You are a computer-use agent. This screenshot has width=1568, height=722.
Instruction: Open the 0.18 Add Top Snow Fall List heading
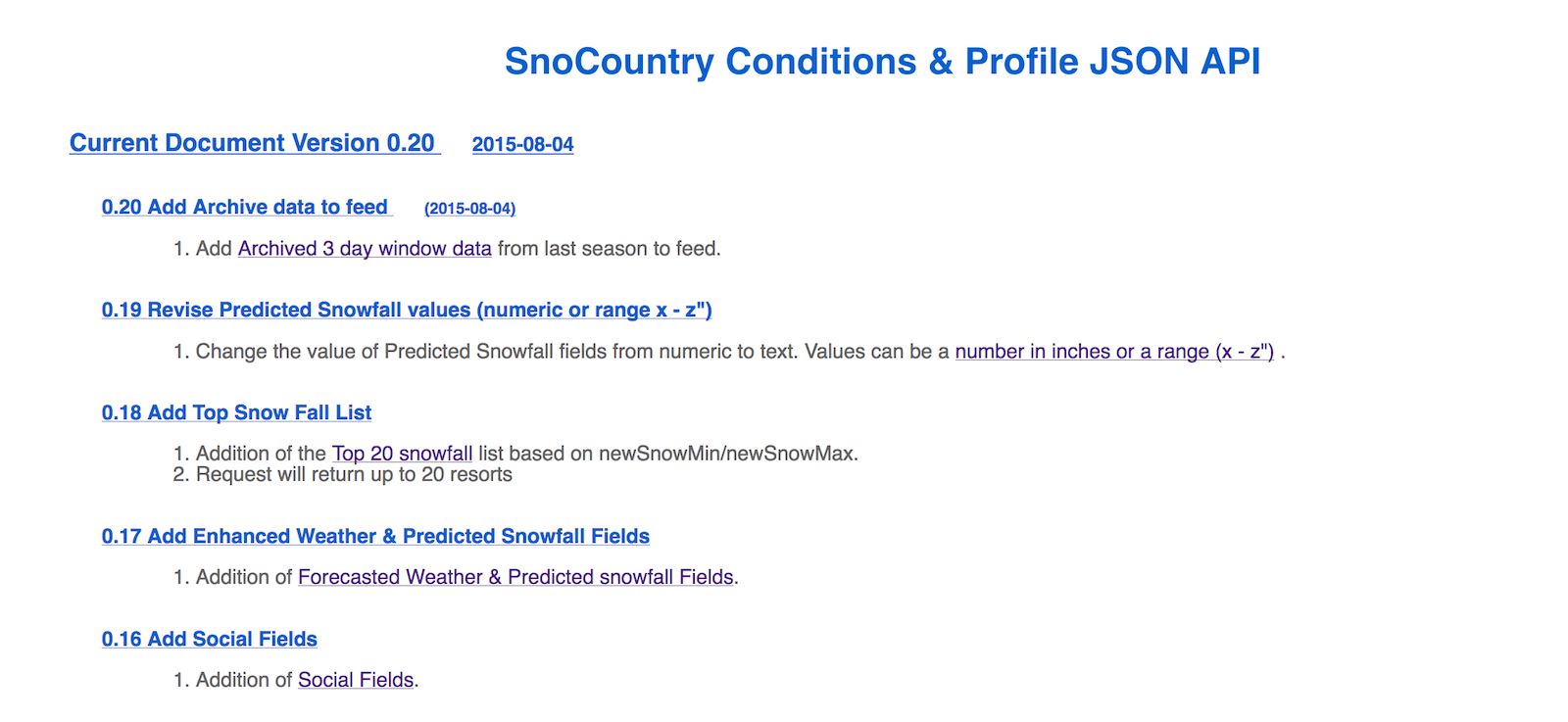[x=236, y=413]
